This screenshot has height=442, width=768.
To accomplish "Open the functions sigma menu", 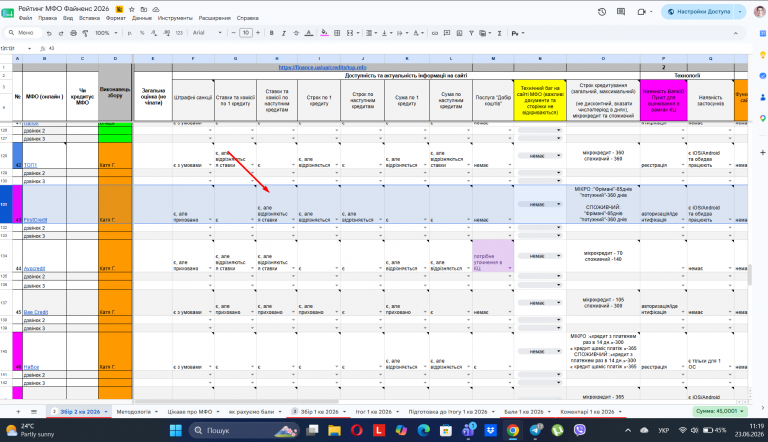I will point(500,33).
